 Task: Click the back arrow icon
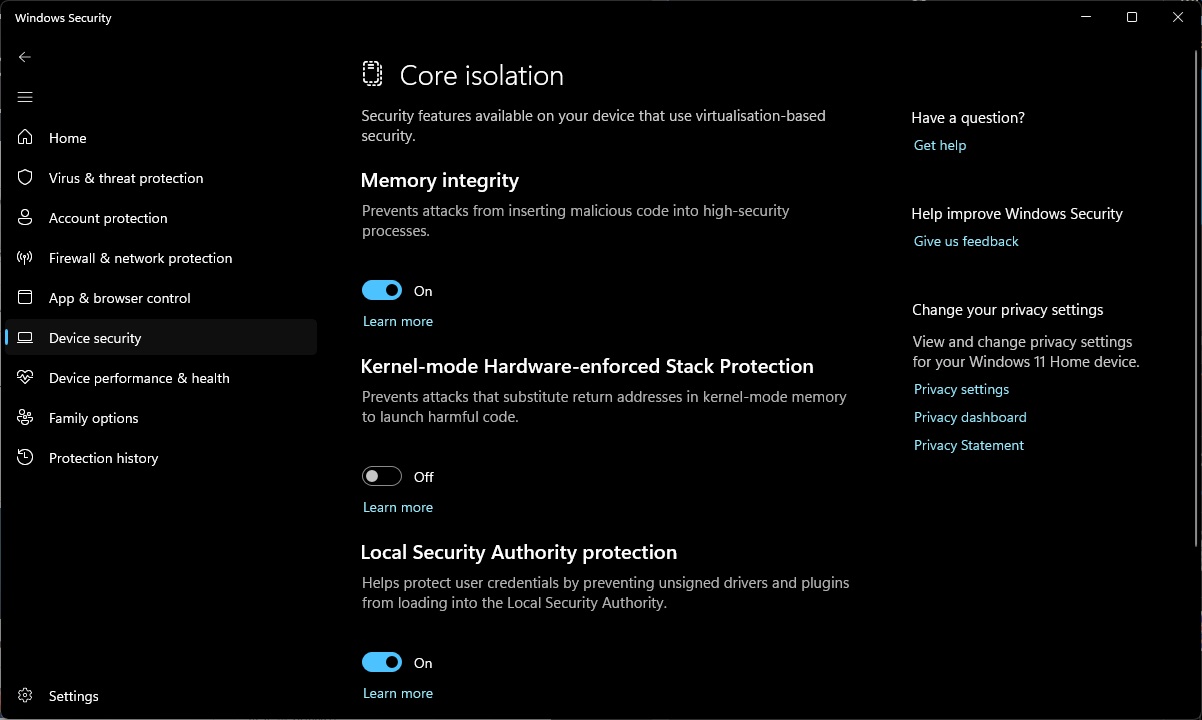25,57
